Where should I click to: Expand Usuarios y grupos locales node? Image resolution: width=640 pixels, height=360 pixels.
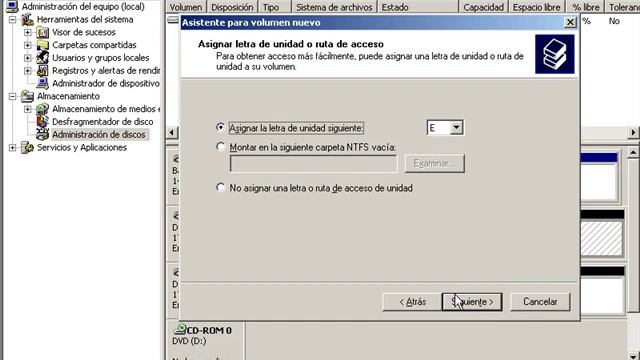(x=27, y=58)
